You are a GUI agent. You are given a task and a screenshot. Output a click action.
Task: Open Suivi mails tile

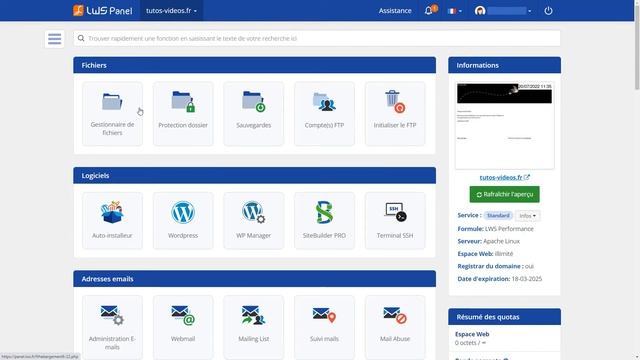tap(324, 327)
